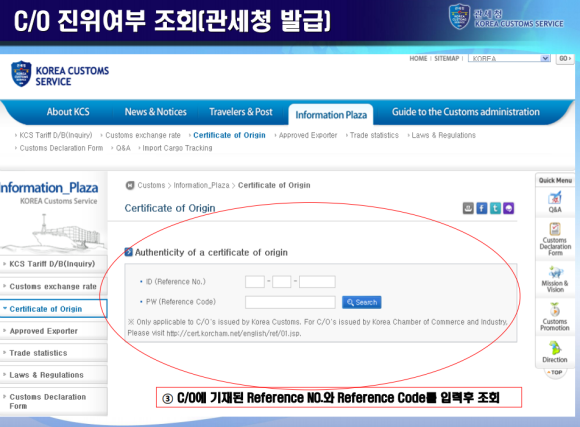Open the SITEMAP link

coord(446,58)
